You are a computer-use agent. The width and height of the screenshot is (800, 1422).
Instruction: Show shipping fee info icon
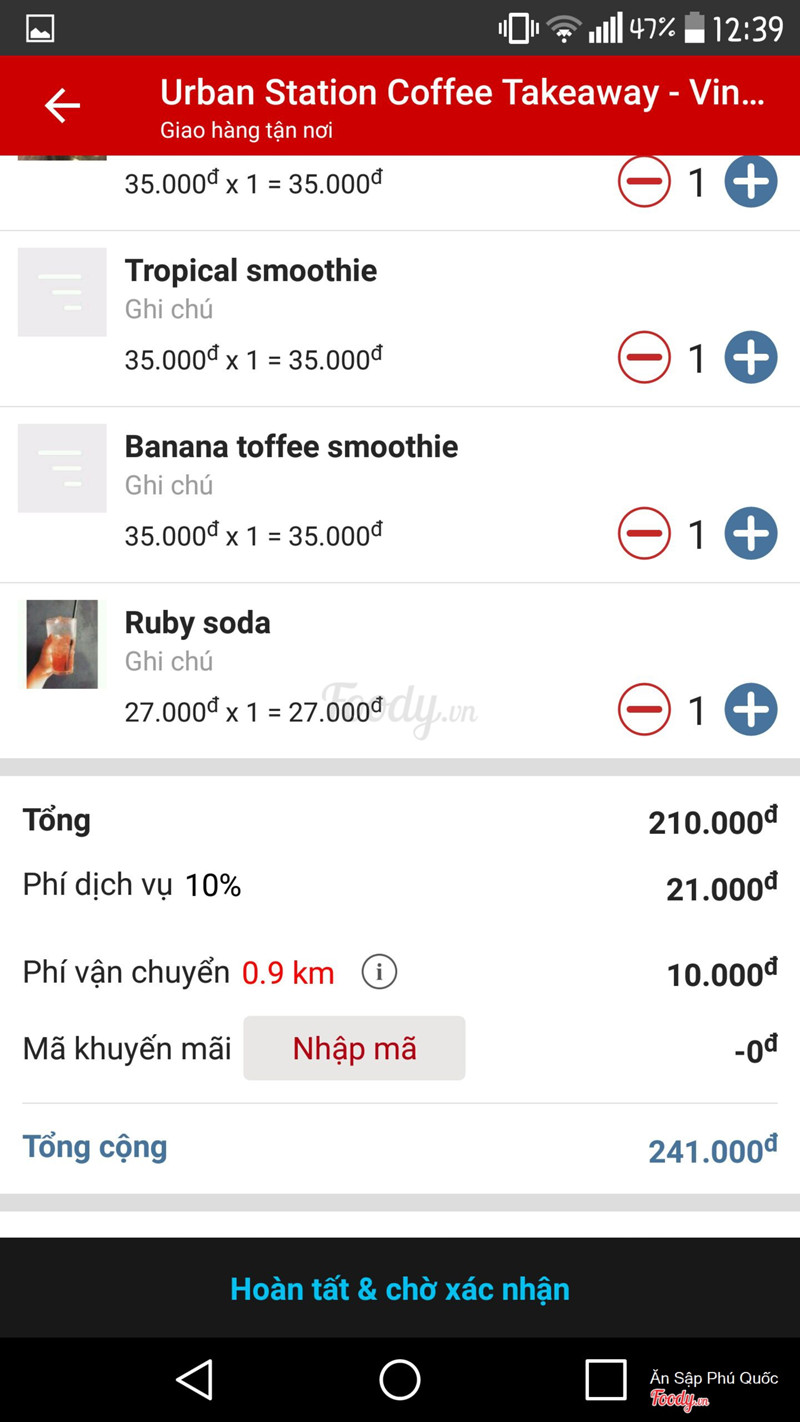379,971
